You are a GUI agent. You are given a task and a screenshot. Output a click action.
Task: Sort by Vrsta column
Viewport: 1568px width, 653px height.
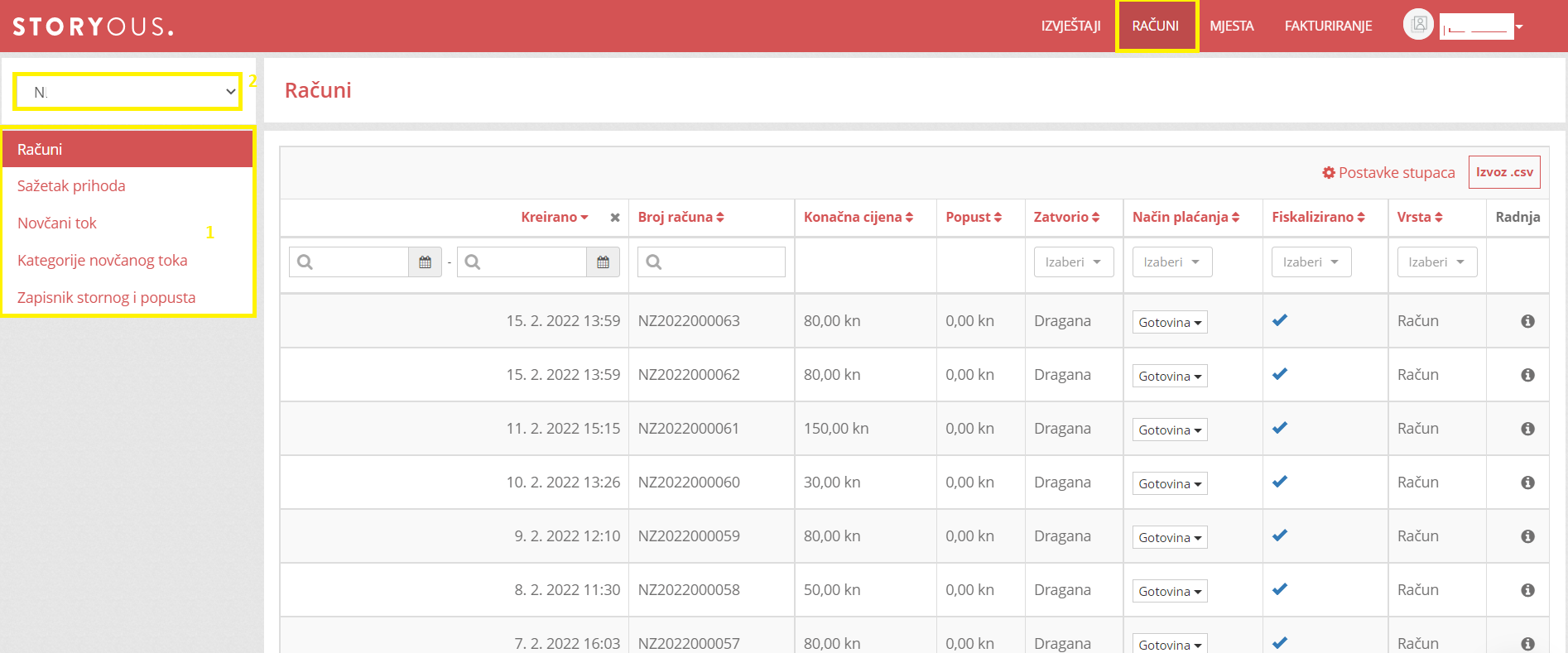coord(1420,217)
